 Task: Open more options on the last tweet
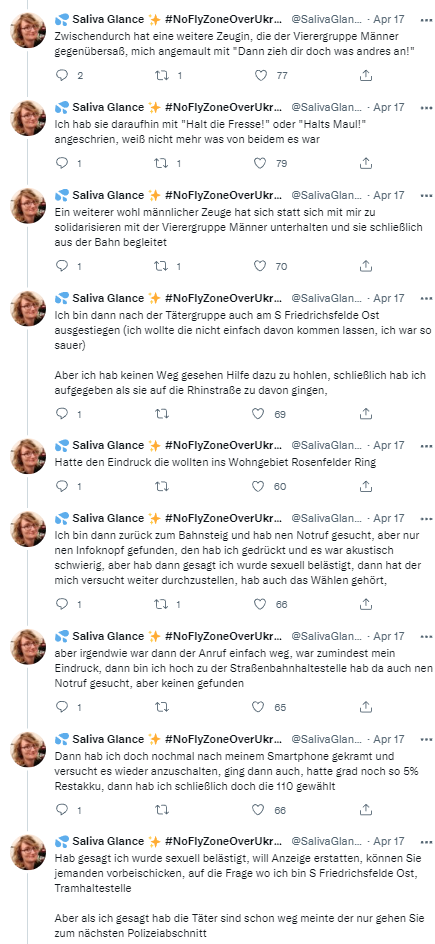(x=426, y=842)
